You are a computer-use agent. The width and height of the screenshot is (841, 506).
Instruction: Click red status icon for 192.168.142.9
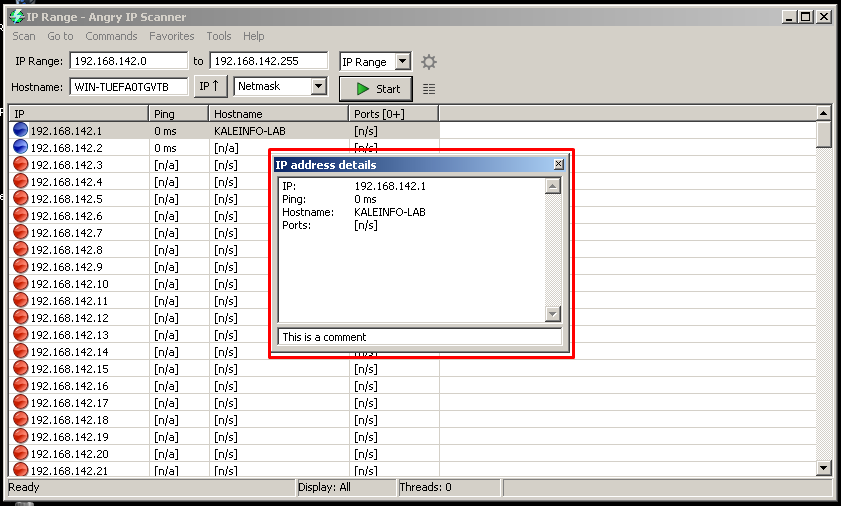click(20, 266)
